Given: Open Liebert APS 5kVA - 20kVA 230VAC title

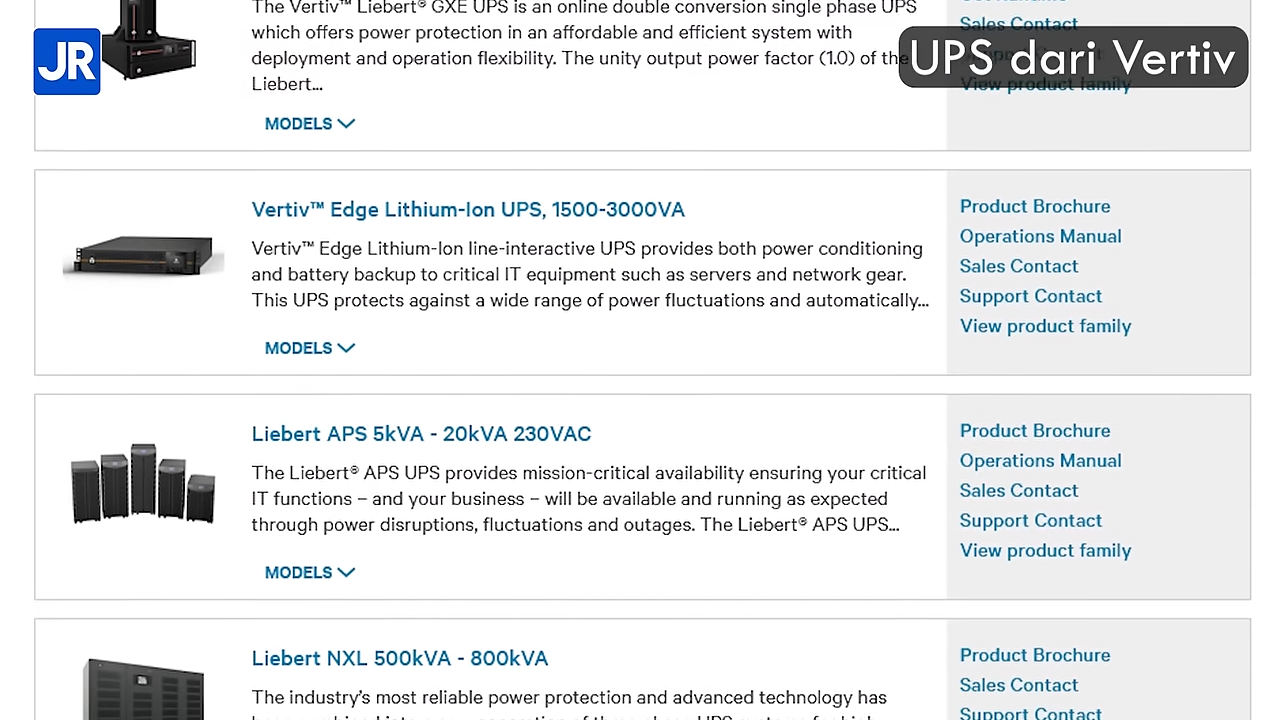Looking at the screenshot, I should click(421, 434).
